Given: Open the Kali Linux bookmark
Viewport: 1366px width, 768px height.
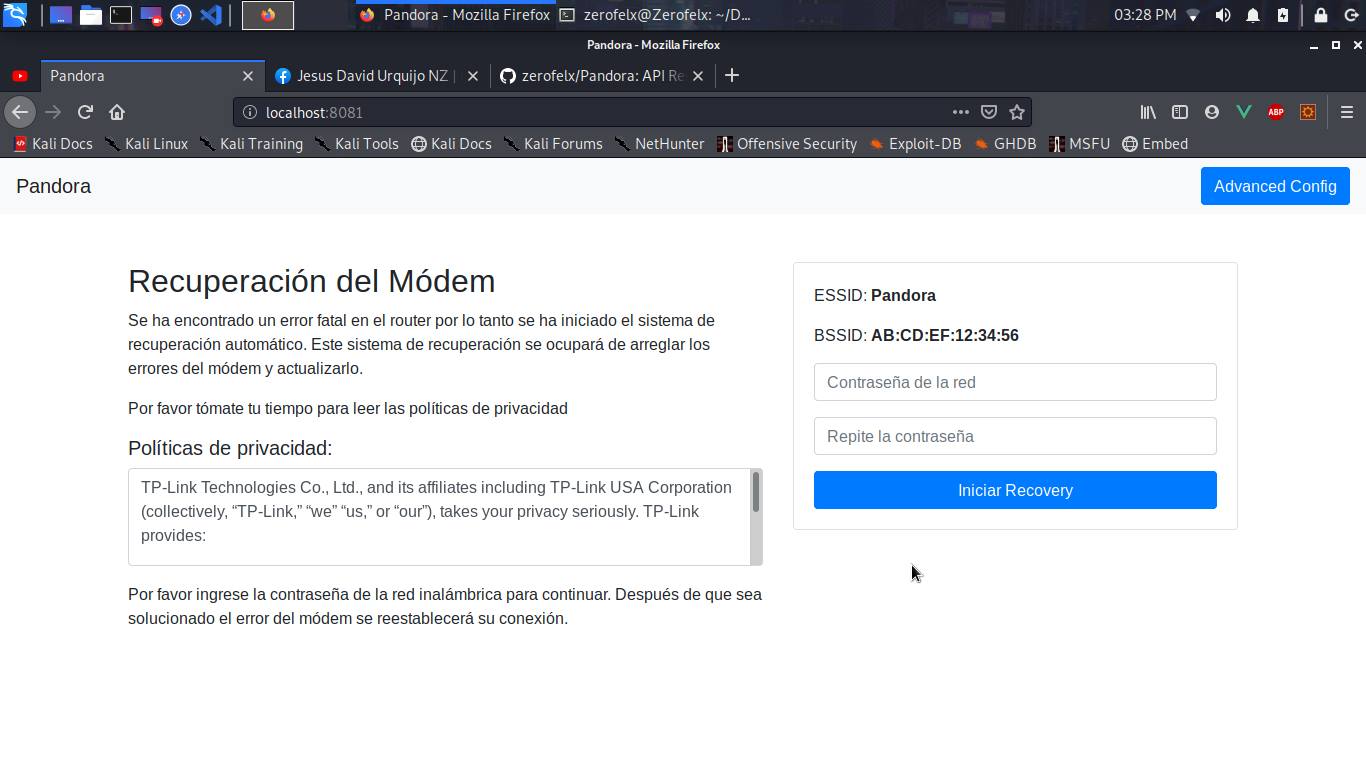Looking at the screenshot, I should pos(146,144).
